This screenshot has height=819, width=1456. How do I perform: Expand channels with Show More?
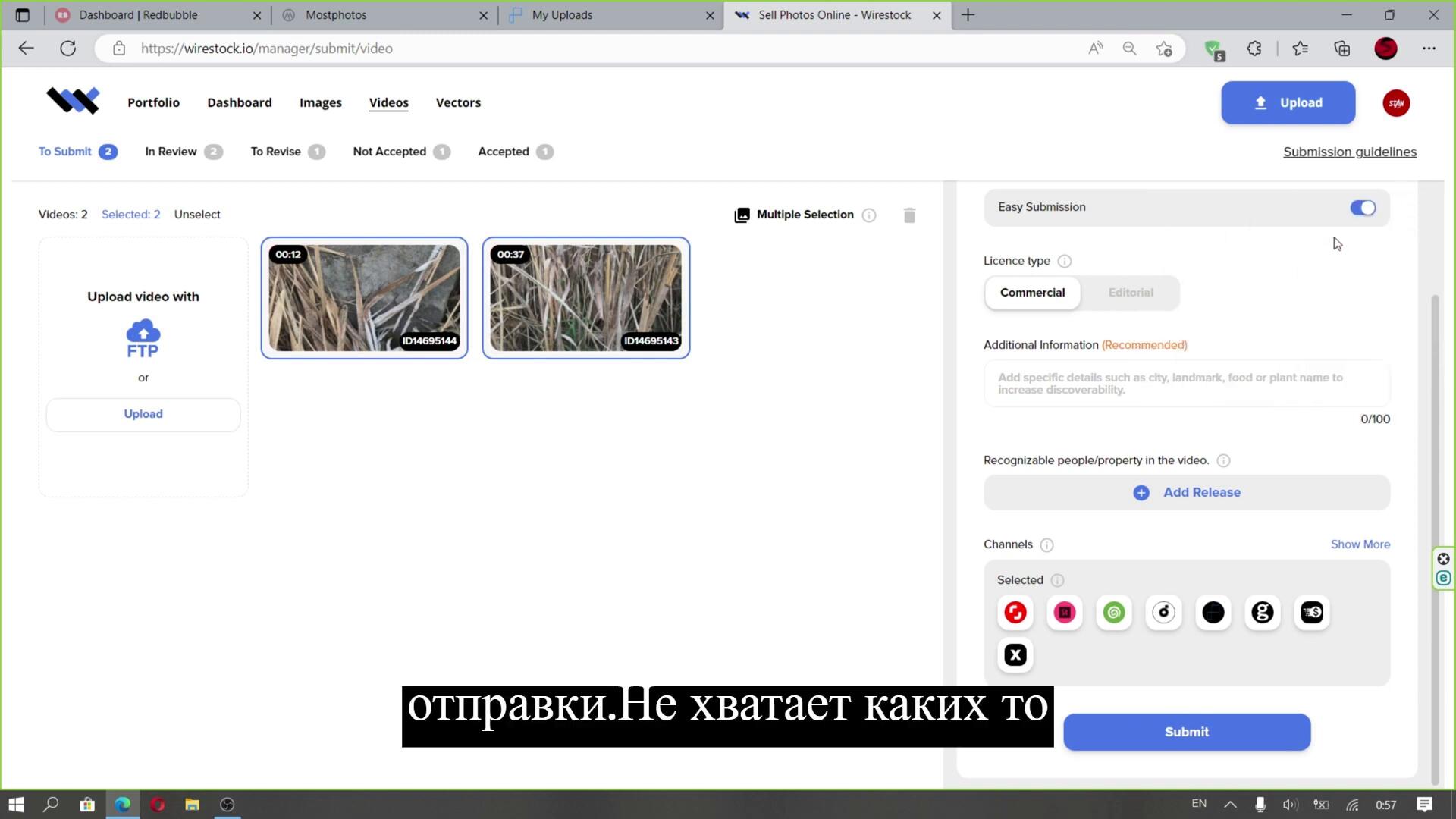point(1360,544)
